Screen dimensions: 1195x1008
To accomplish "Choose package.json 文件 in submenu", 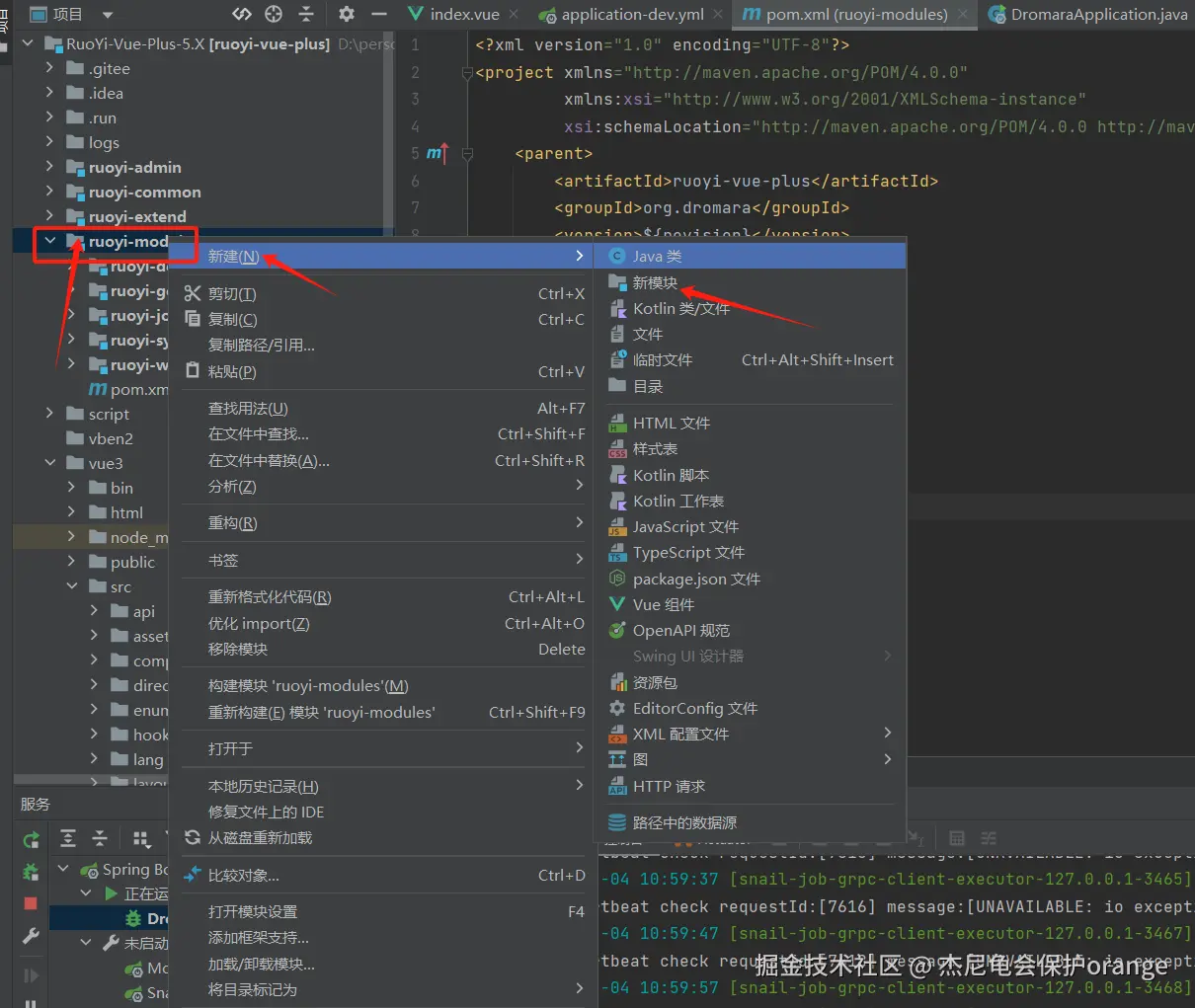I will pyautogui.click(x=750, y=579).
